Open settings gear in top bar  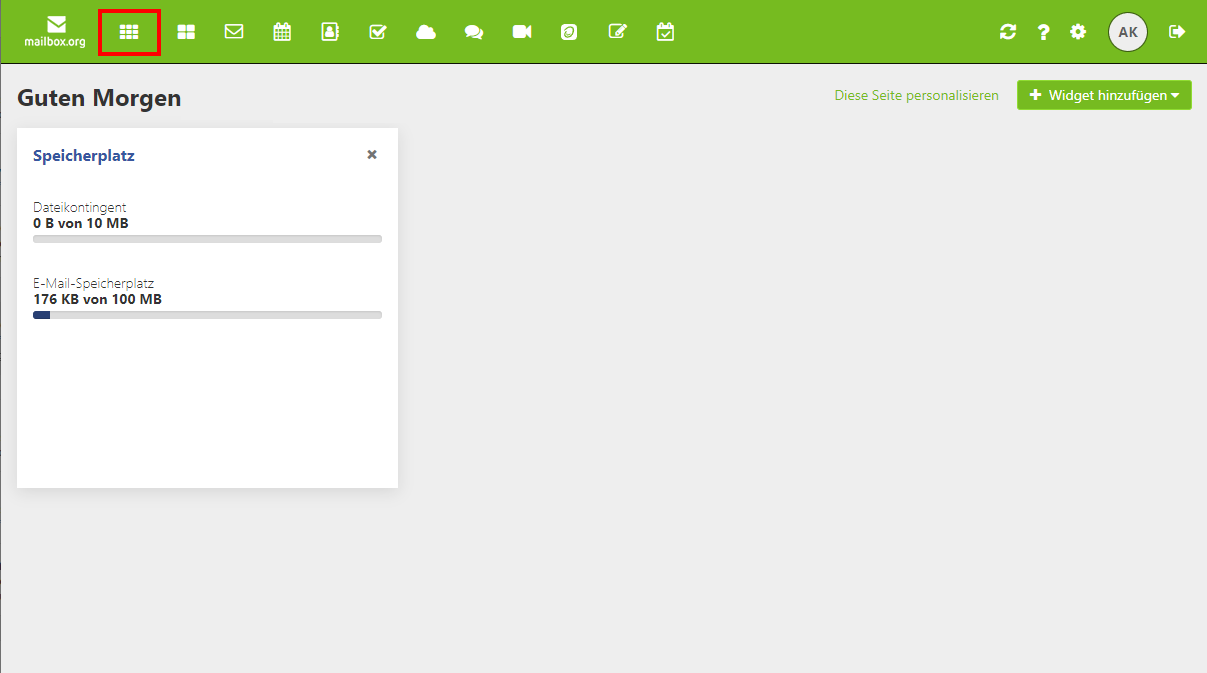[x=1078, y=32]
